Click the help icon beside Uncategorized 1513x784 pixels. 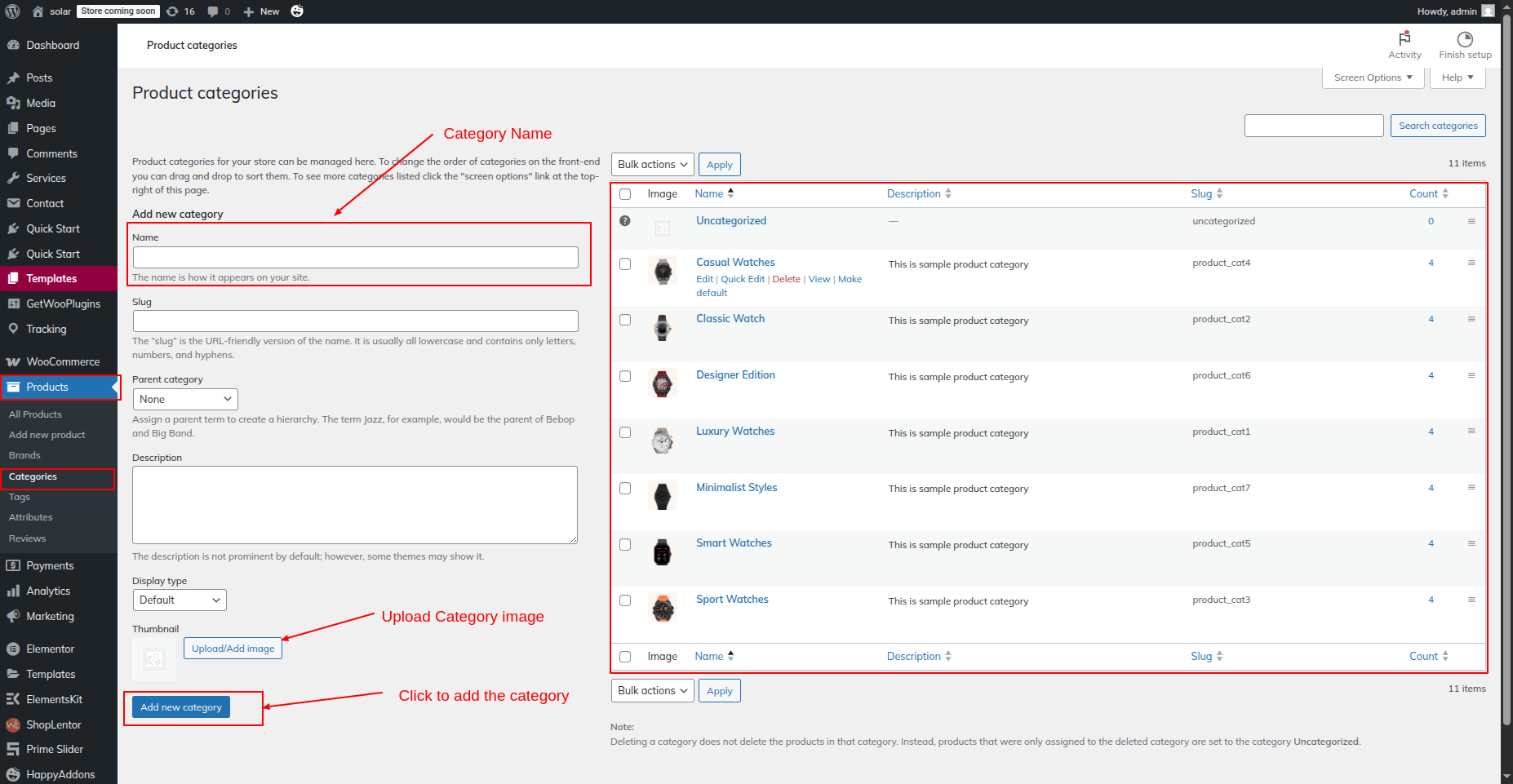pyautogui.click(x=625, y=221)
